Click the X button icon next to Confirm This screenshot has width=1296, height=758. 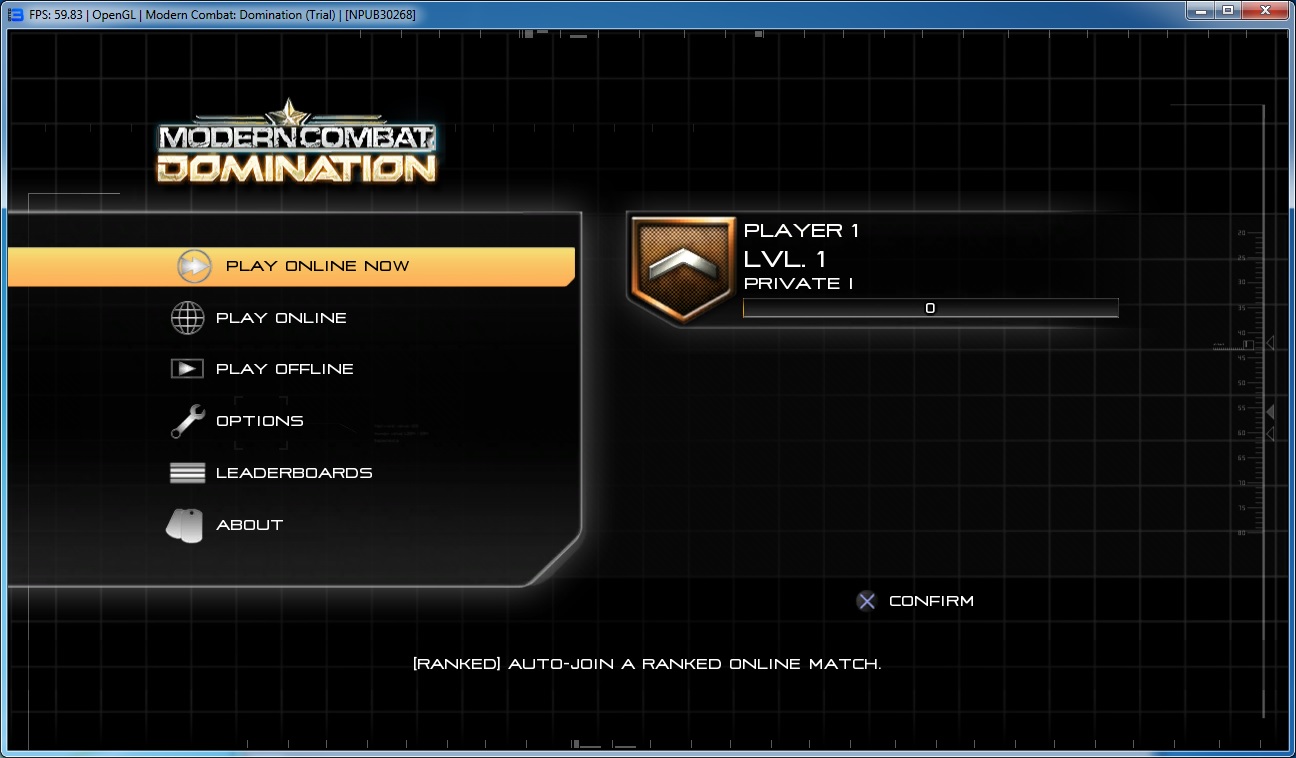866,601
